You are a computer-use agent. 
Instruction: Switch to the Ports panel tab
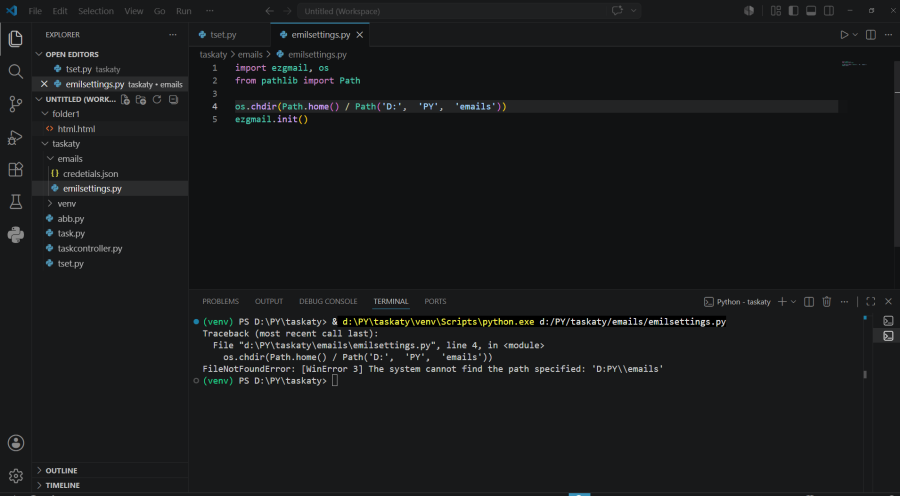pyautogui.click(x=435, y=301)
